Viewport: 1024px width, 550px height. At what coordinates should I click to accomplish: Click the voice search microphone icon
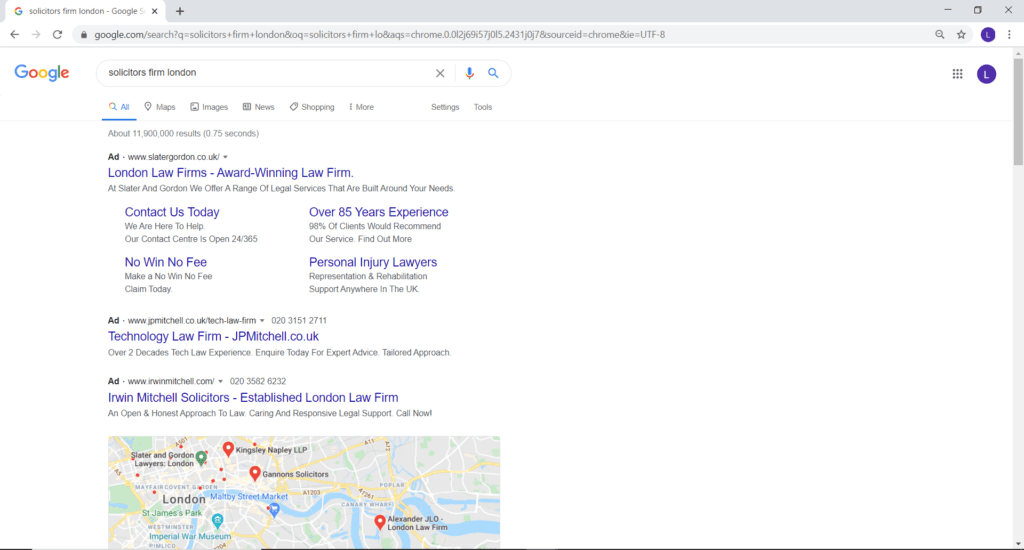coord(469,73)
